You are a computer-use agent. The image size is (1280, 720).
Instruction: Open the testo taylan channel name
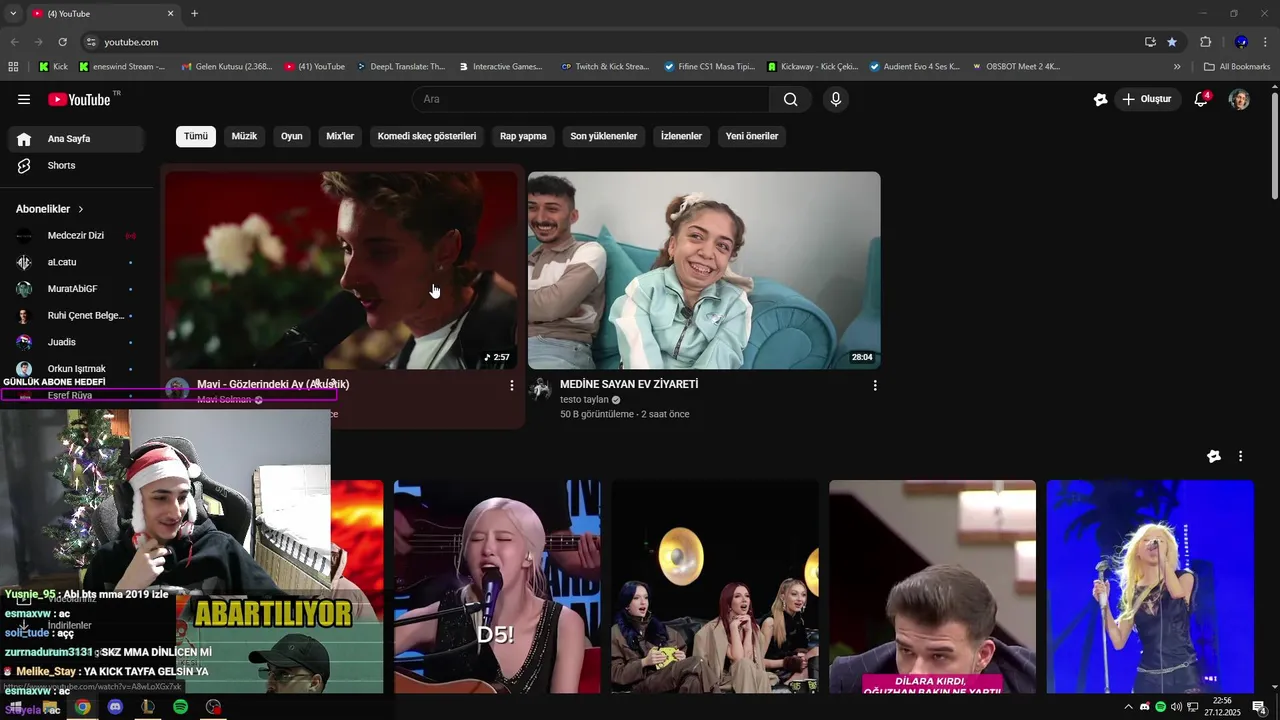(584, 399)
